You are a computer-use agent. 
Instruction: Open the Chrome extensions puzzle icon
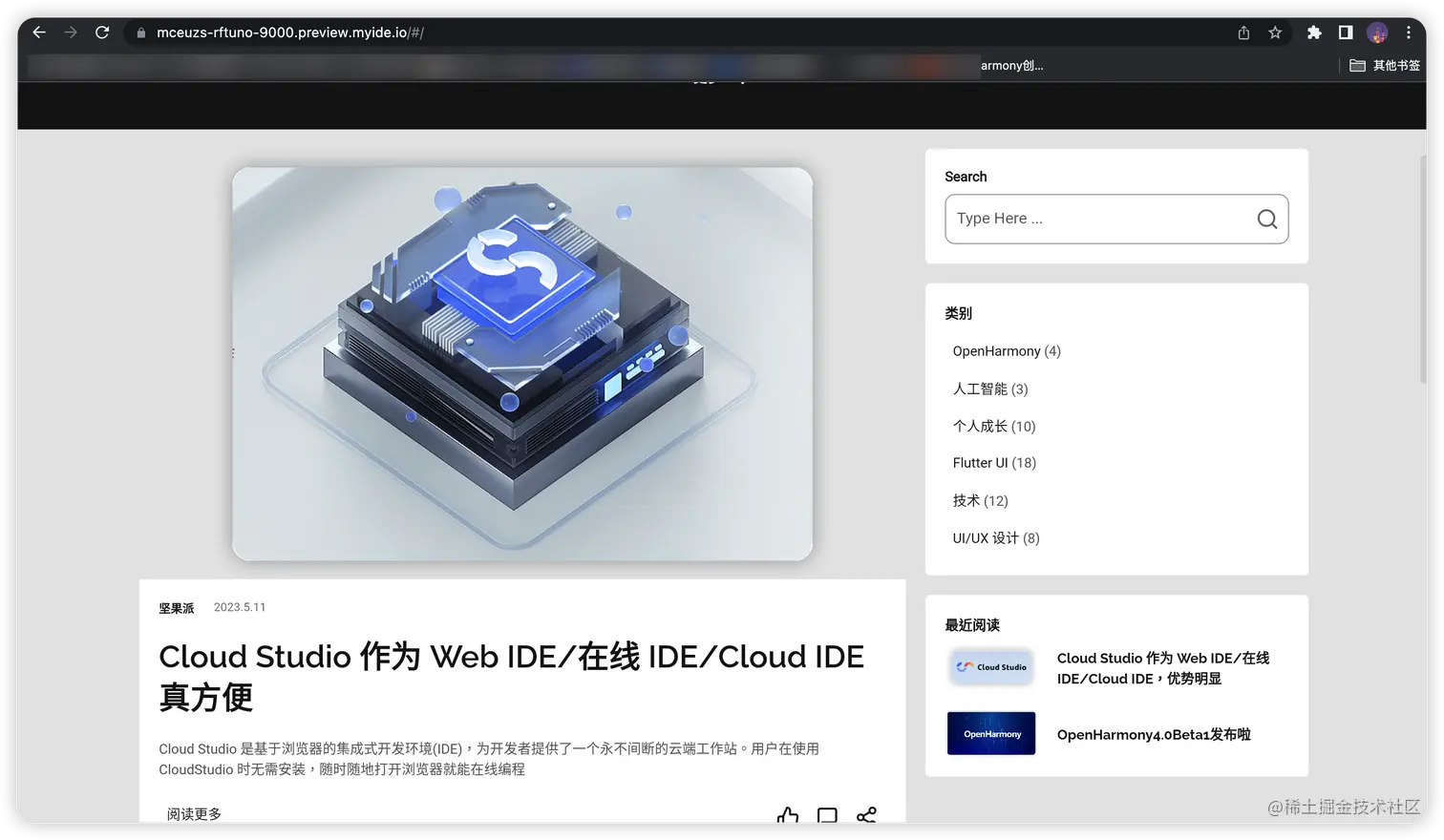click(x=1314, y=31)
